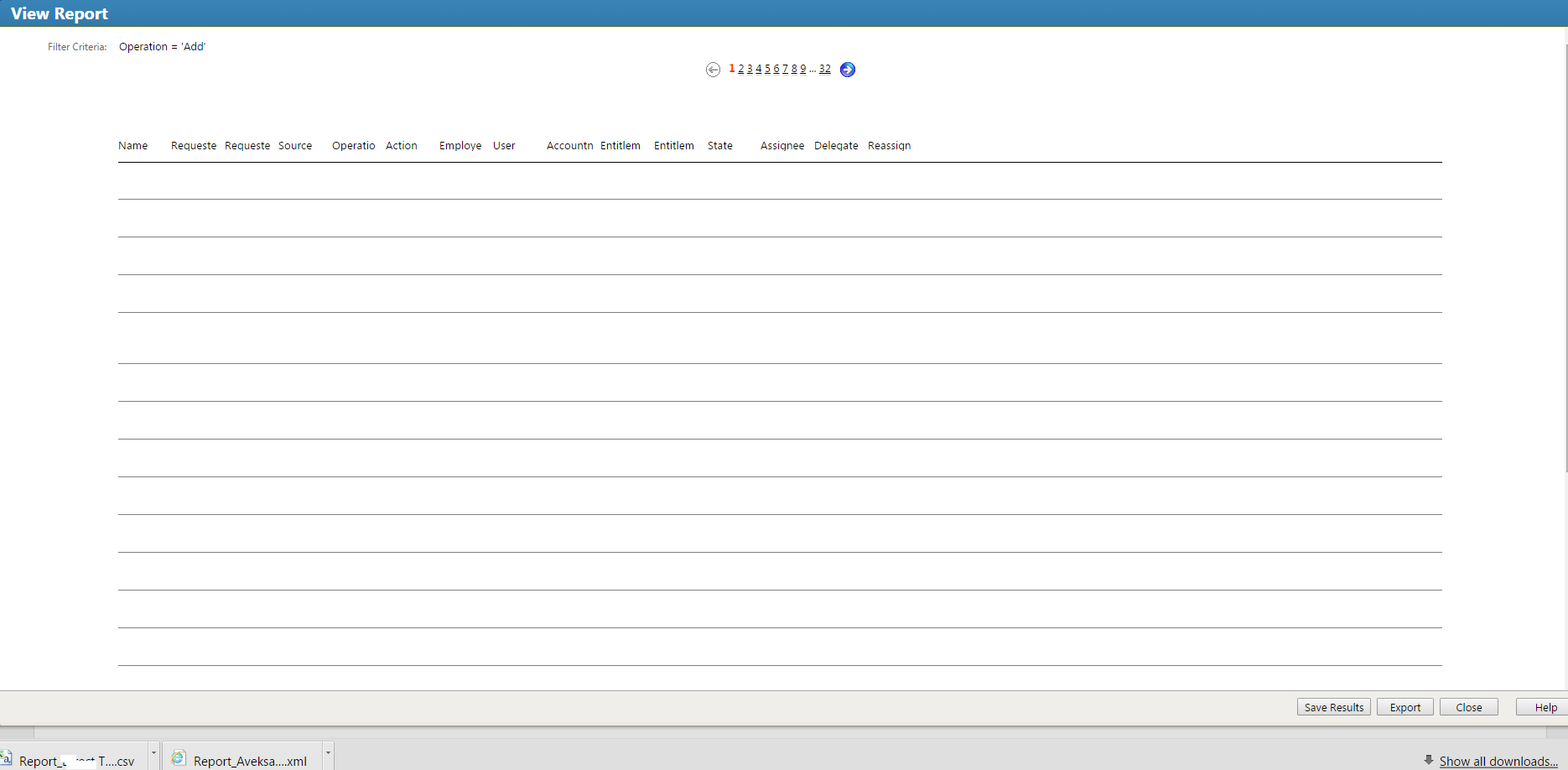This screenshot has height=770, width=1568.
Task: Click the Save Results button
Action: 1333,707
